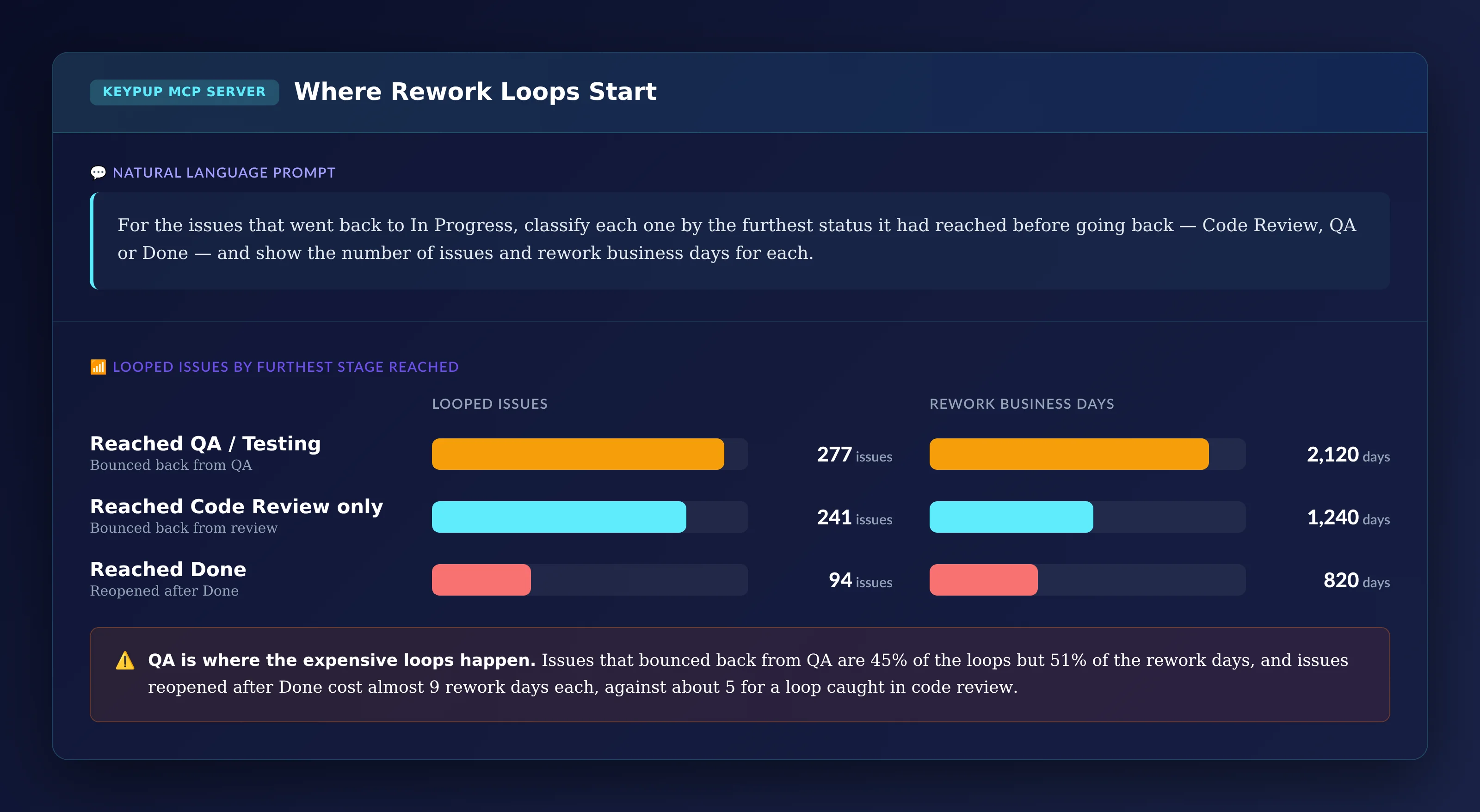Click the 241 issues value

854,518
